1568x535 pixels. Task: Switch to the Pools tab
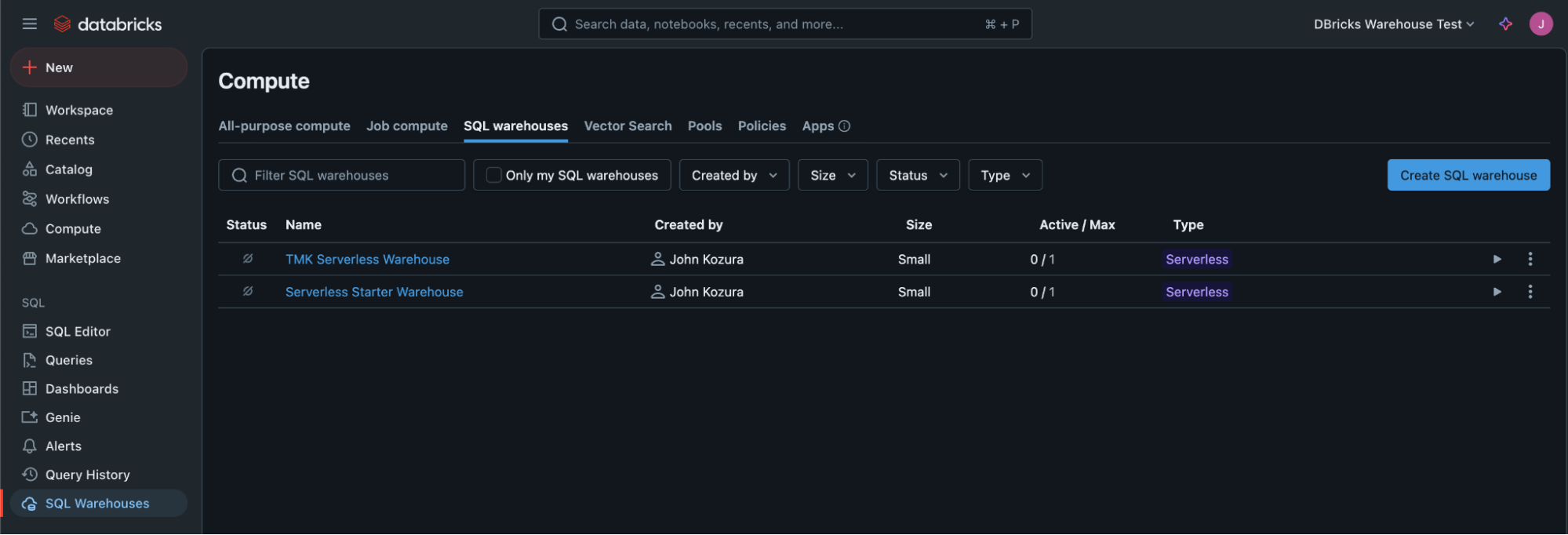coord(704,126)
